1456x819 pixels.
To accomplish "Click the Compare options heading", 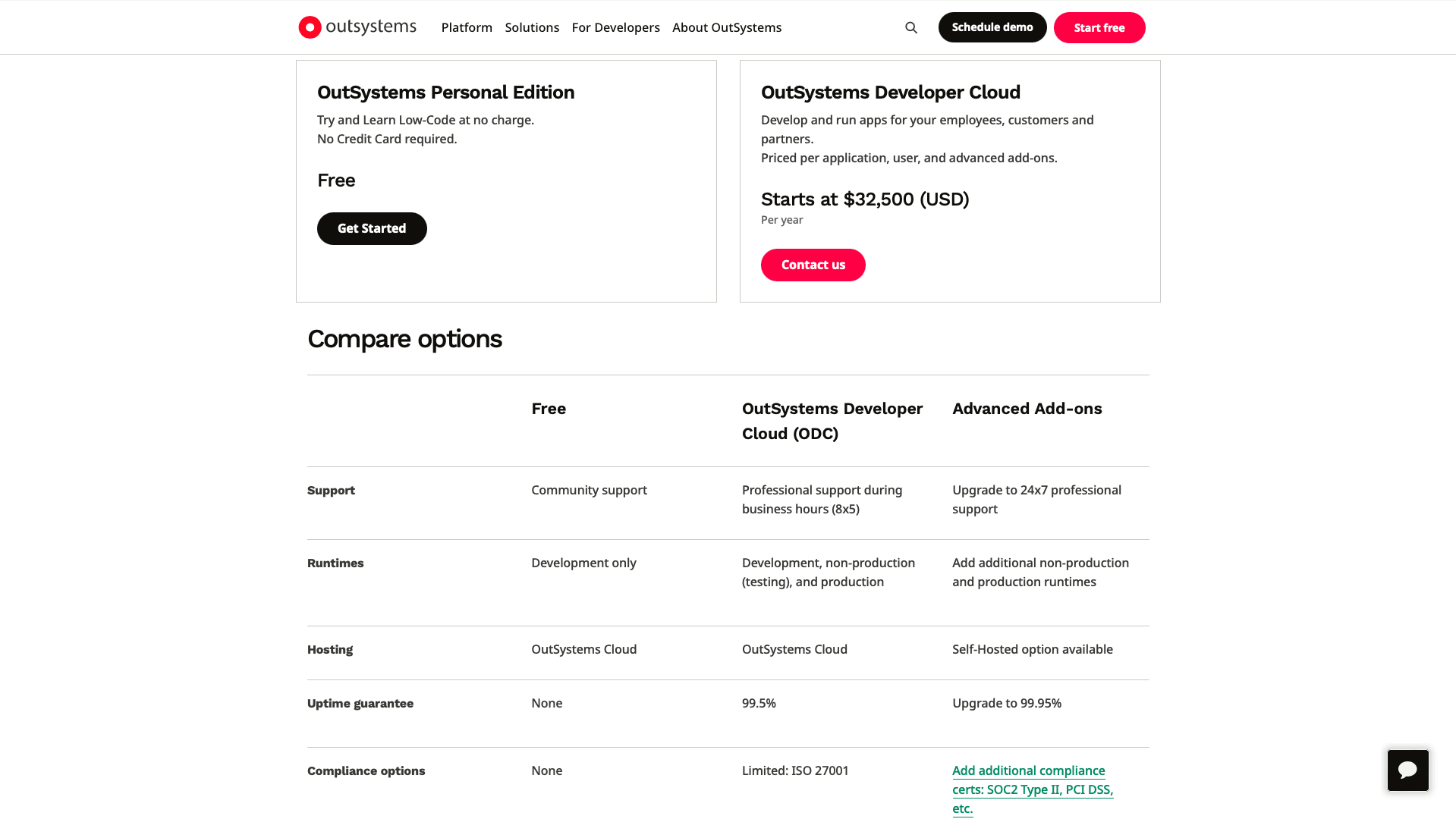I will [x=404, y=339].
